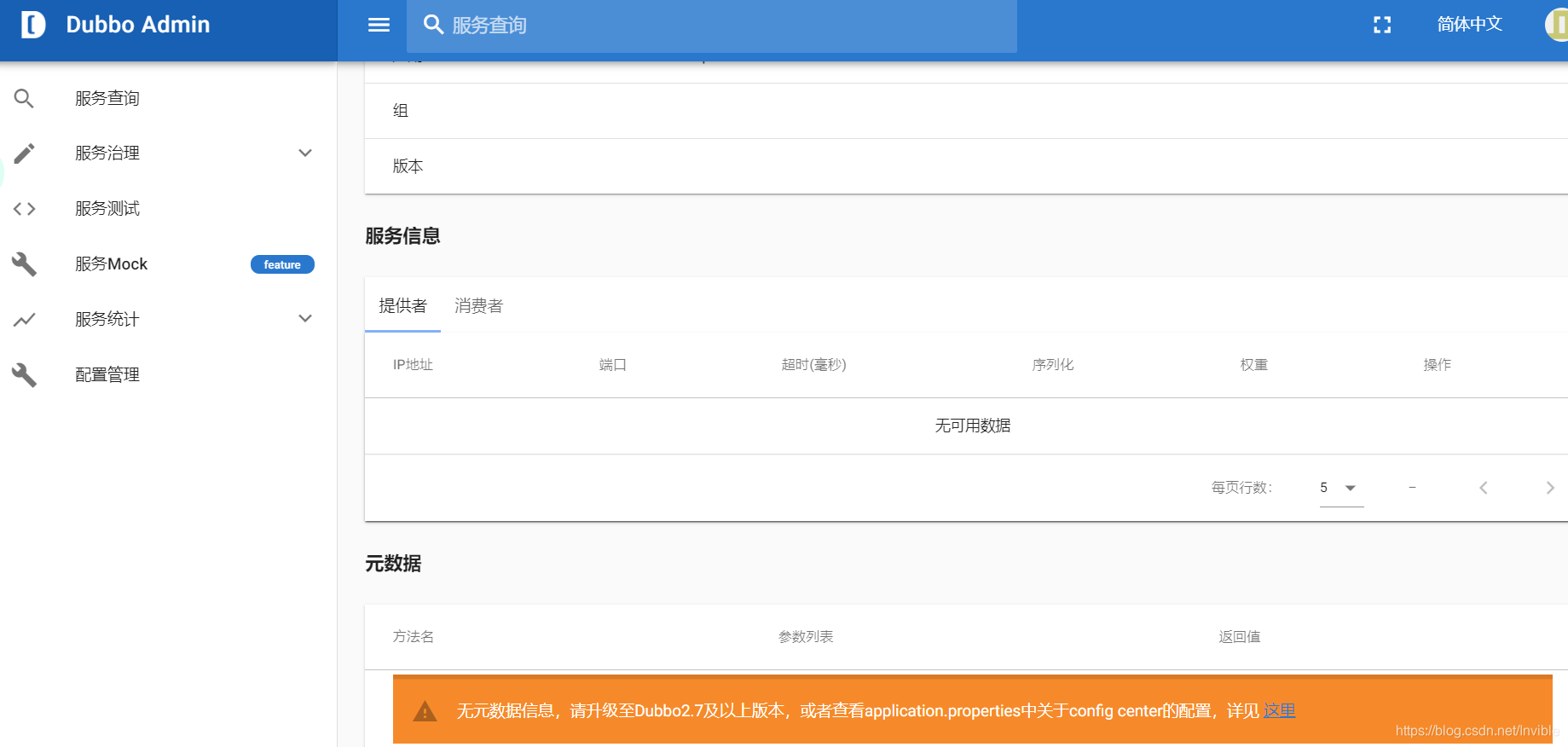Select the 版本 row in details table
The height and width of the screenshot is (747, 1568).
pyautogui.click(x=966, y=166)
